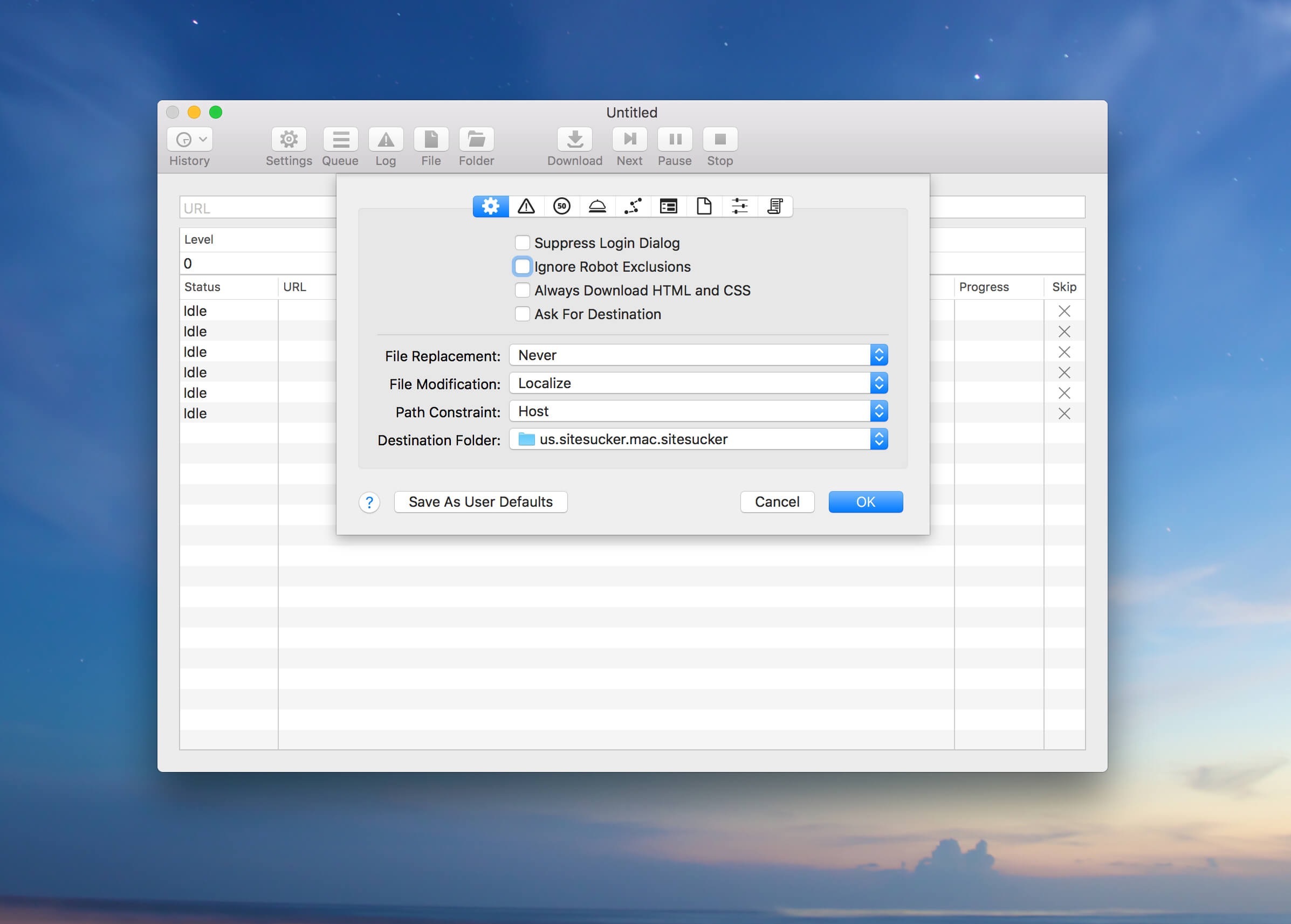The width and height of the screenshot is (1291, 924).
Task: Open the File Replacement dropdown
Action: tap(698, 355)
